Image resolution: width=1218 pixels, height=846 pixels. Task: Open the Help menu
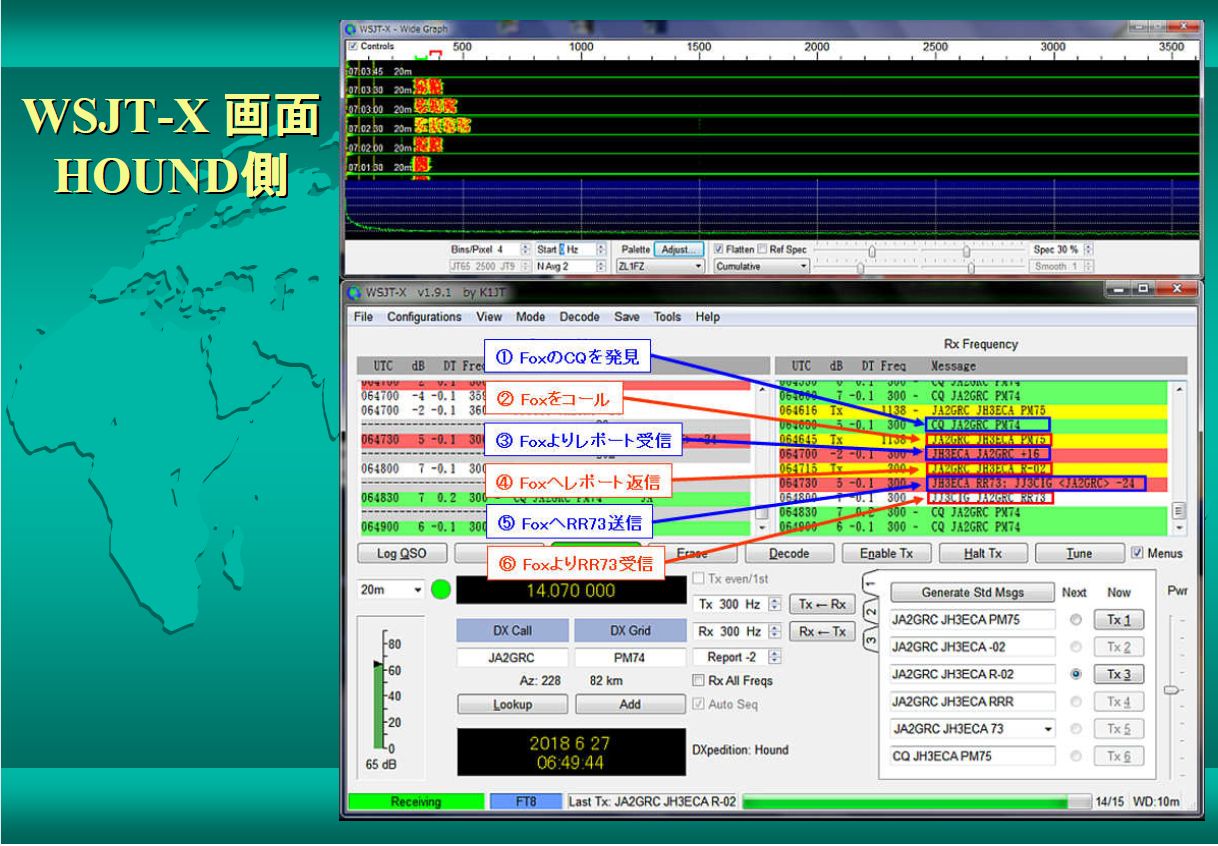707,317
